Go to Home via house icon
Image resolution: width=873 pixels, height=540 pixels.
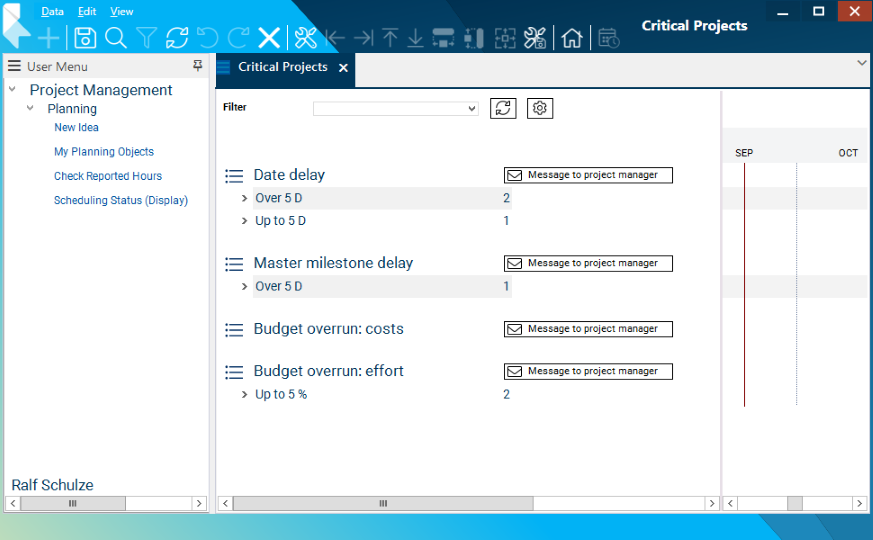[572, 38]
